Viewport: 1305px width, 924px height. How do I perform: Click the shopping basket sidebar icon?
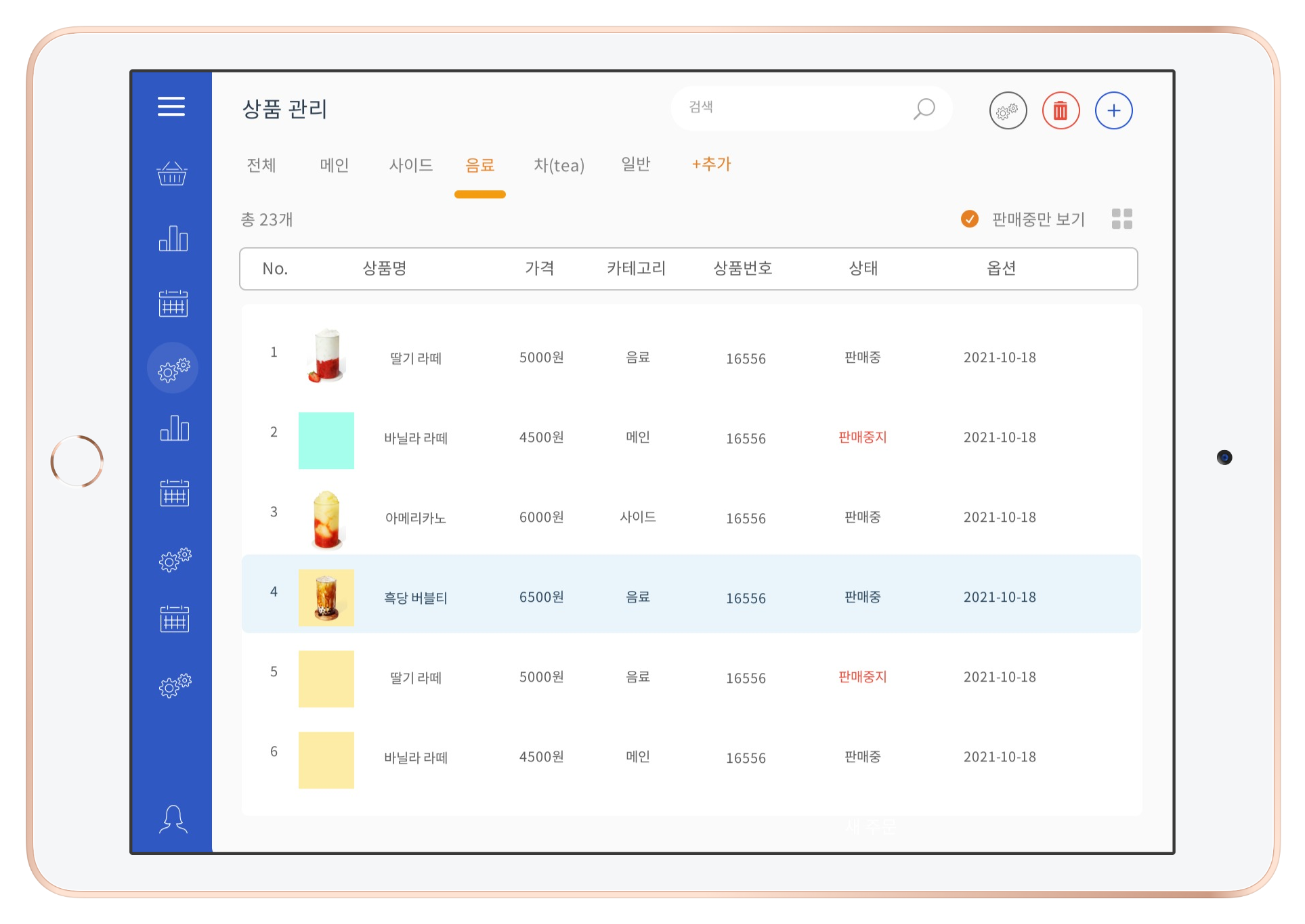pos(172,174)
